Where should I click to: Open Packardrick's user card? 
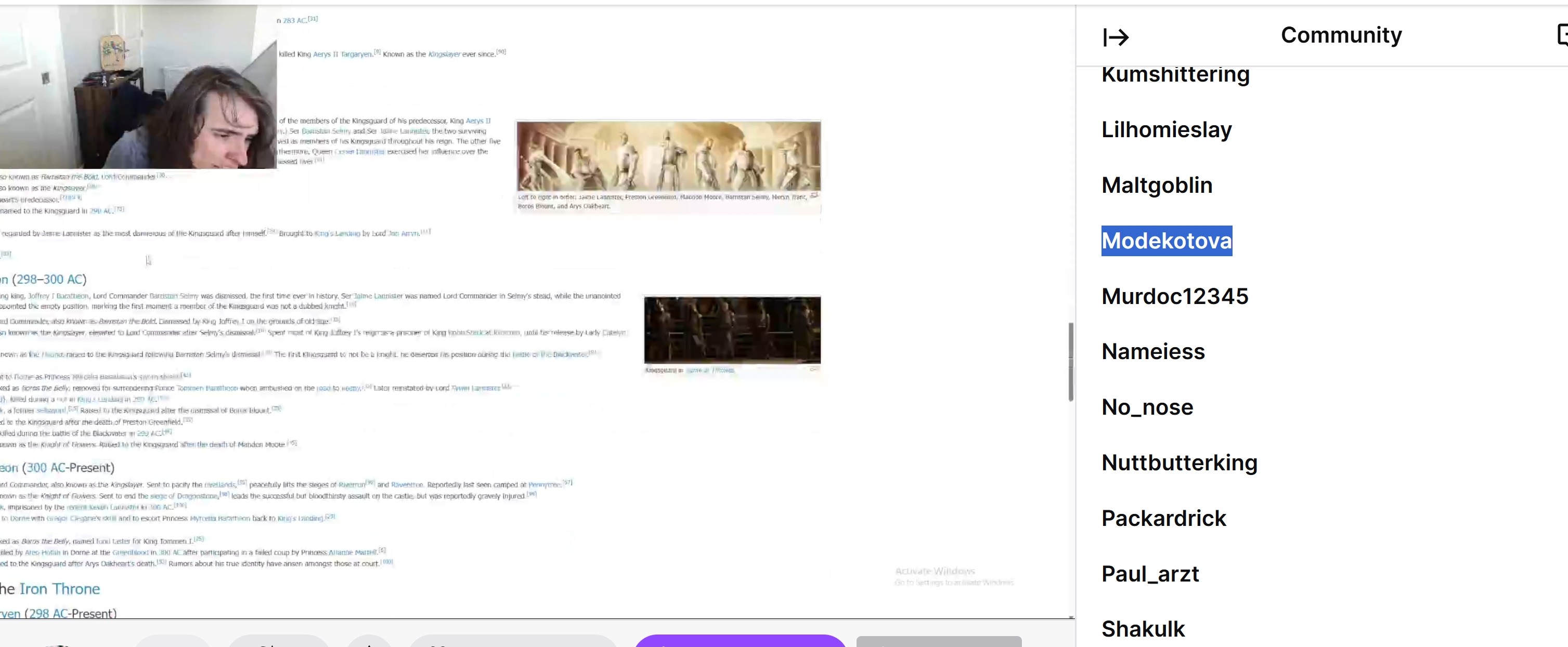pos(1163,518)
